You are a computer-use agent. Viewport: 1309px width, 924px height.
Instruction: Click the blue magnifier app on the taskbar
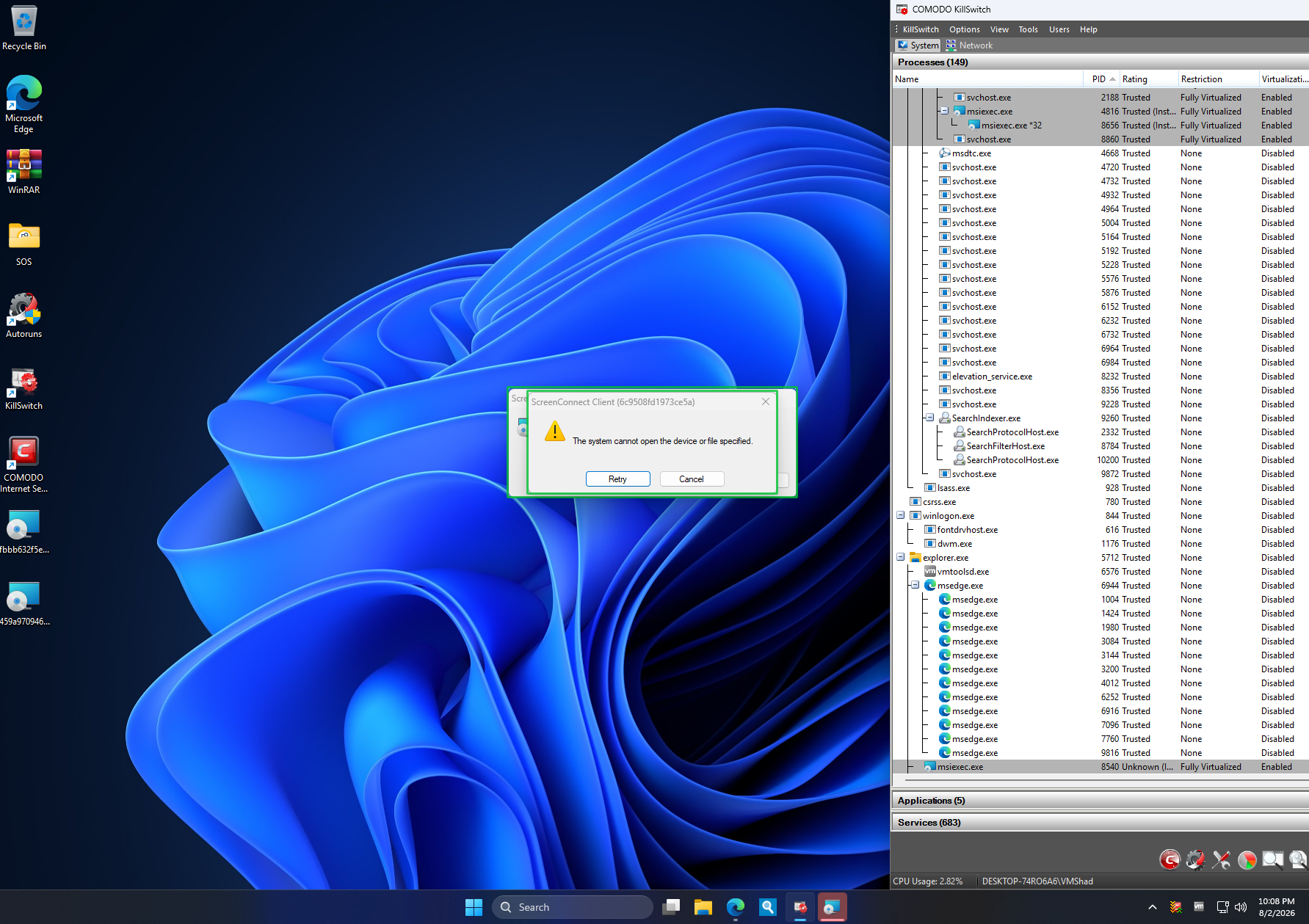tap(768, 907)
